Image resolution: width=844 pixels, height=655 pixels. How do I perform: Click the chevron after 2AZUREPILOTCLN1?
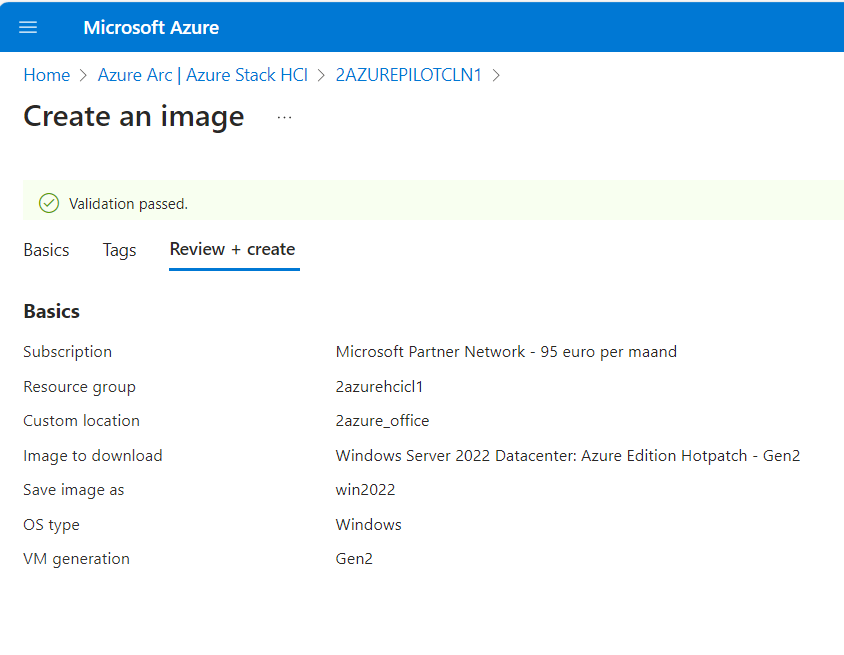coord(496,75)
